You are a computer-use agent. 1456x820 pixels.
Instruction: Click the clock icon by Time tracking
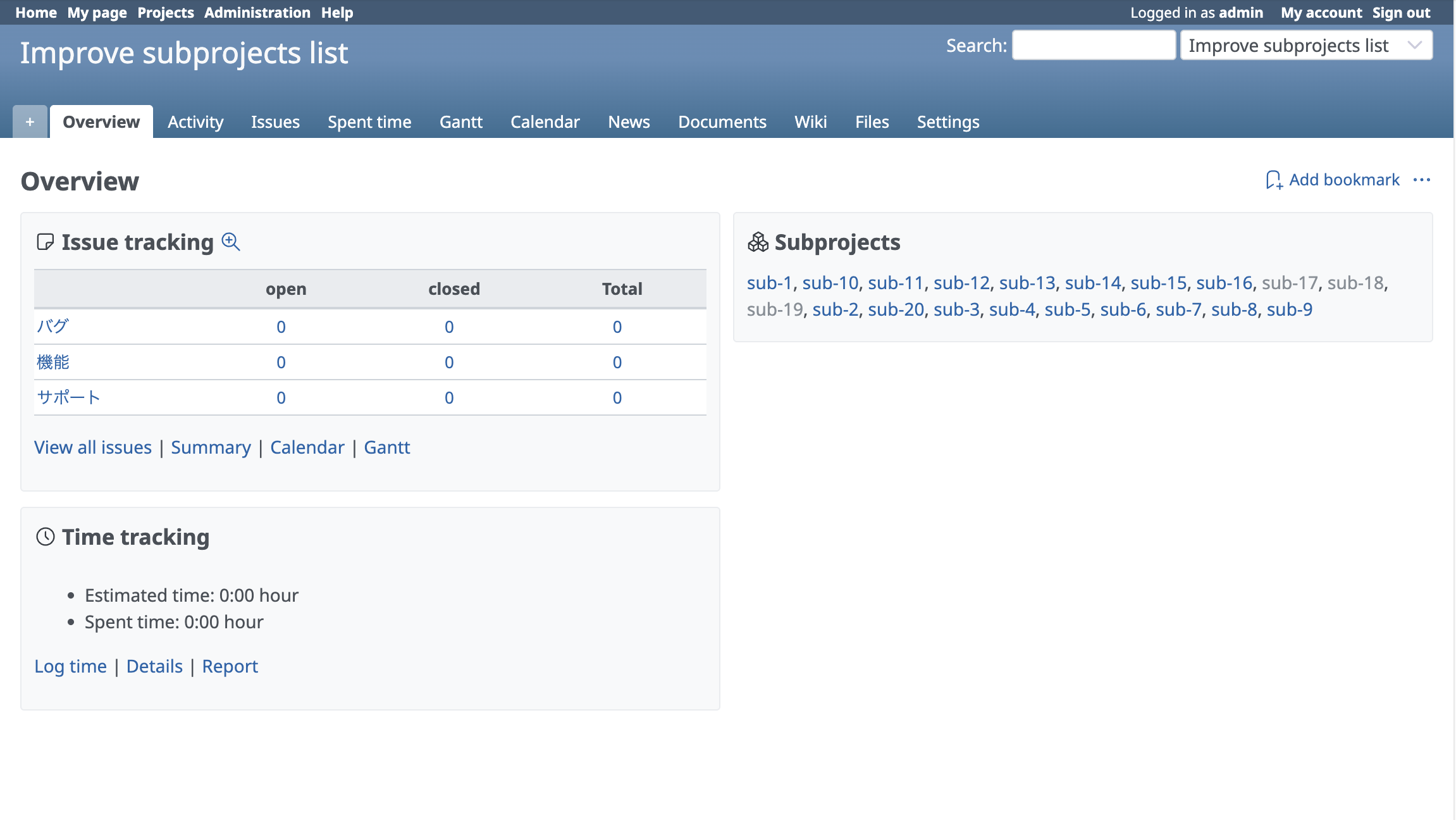(x=46, y=537)
